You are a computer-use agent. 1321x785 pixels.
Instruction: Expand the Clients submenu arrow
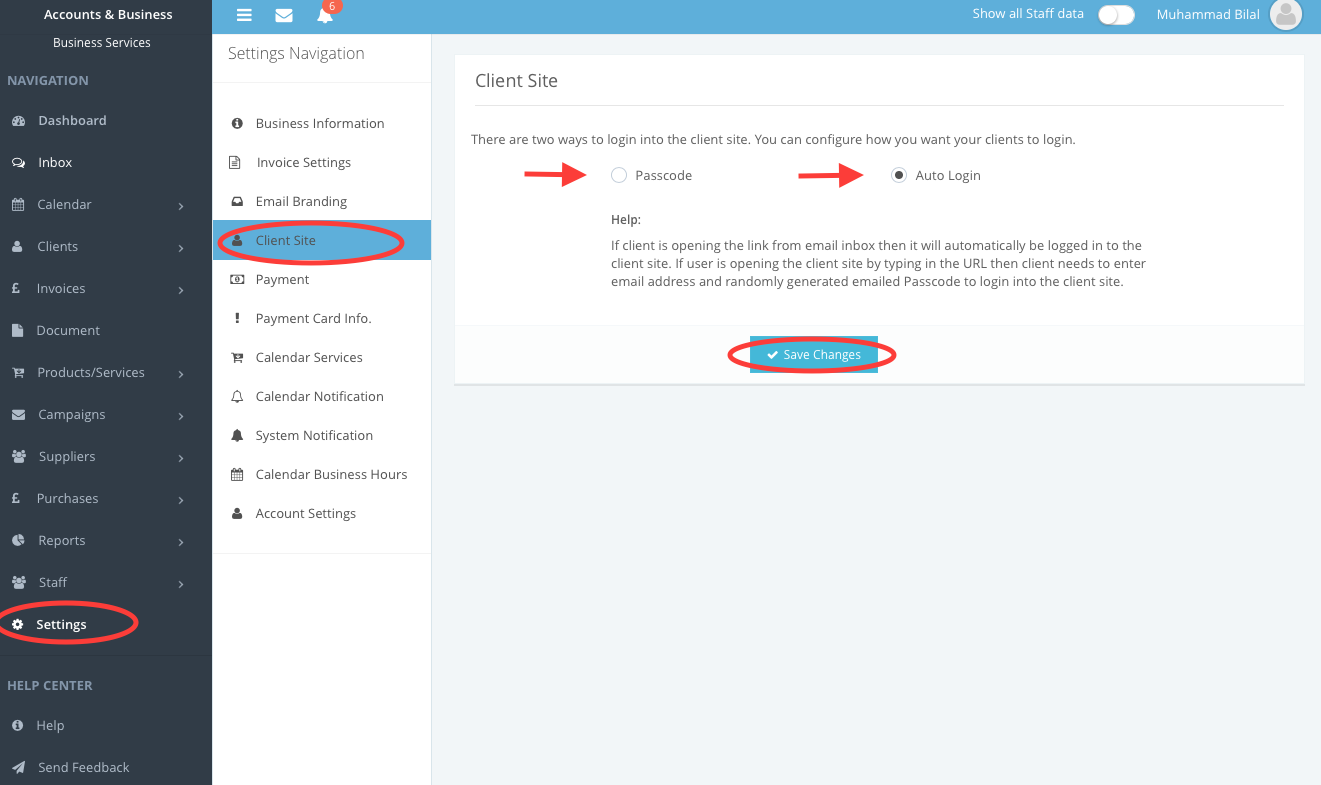(x=181, y=248)
